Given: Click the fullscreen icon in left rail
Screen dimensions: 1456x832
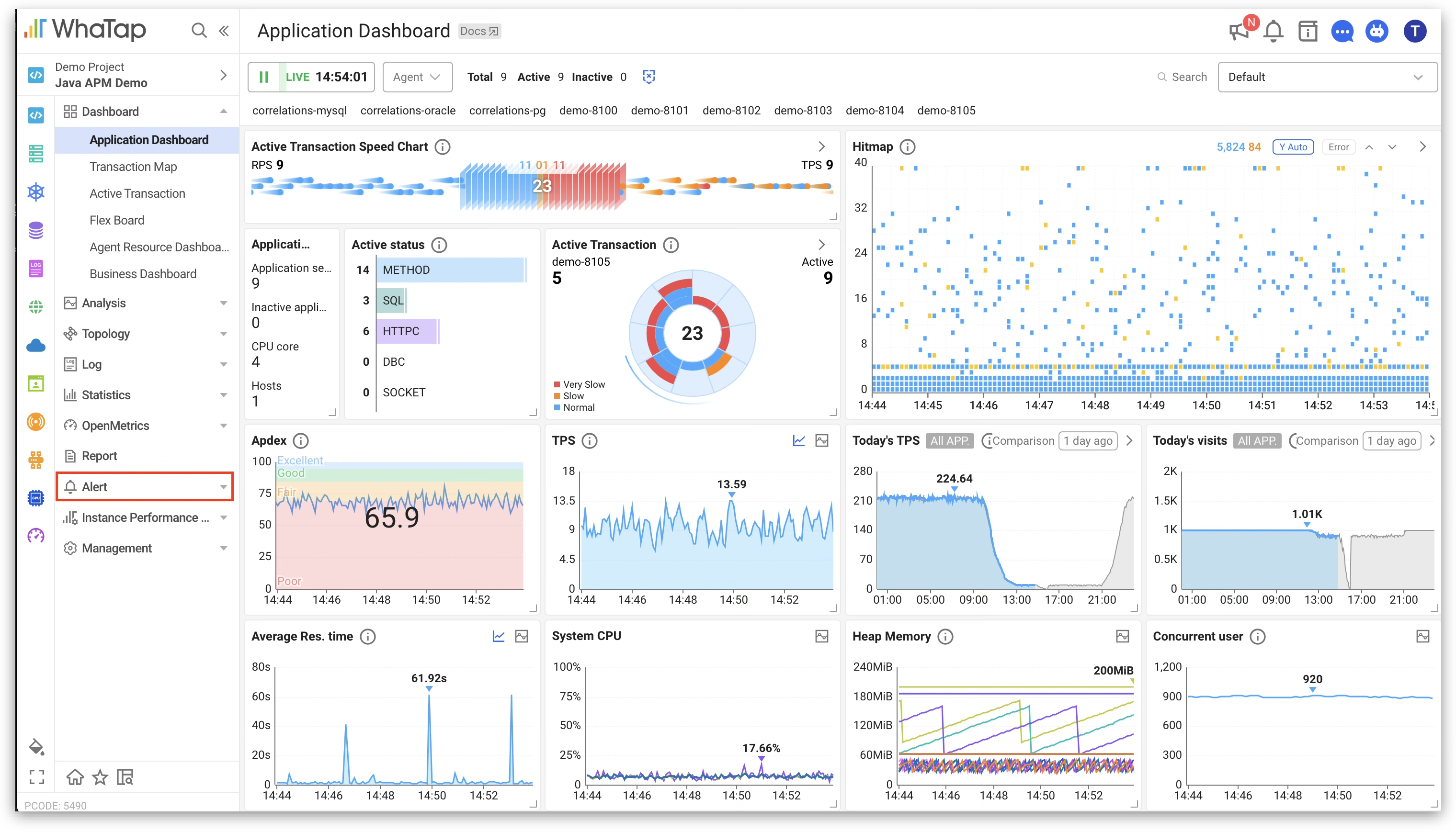Looking at the screenshot, I should (x=36, y=776).
